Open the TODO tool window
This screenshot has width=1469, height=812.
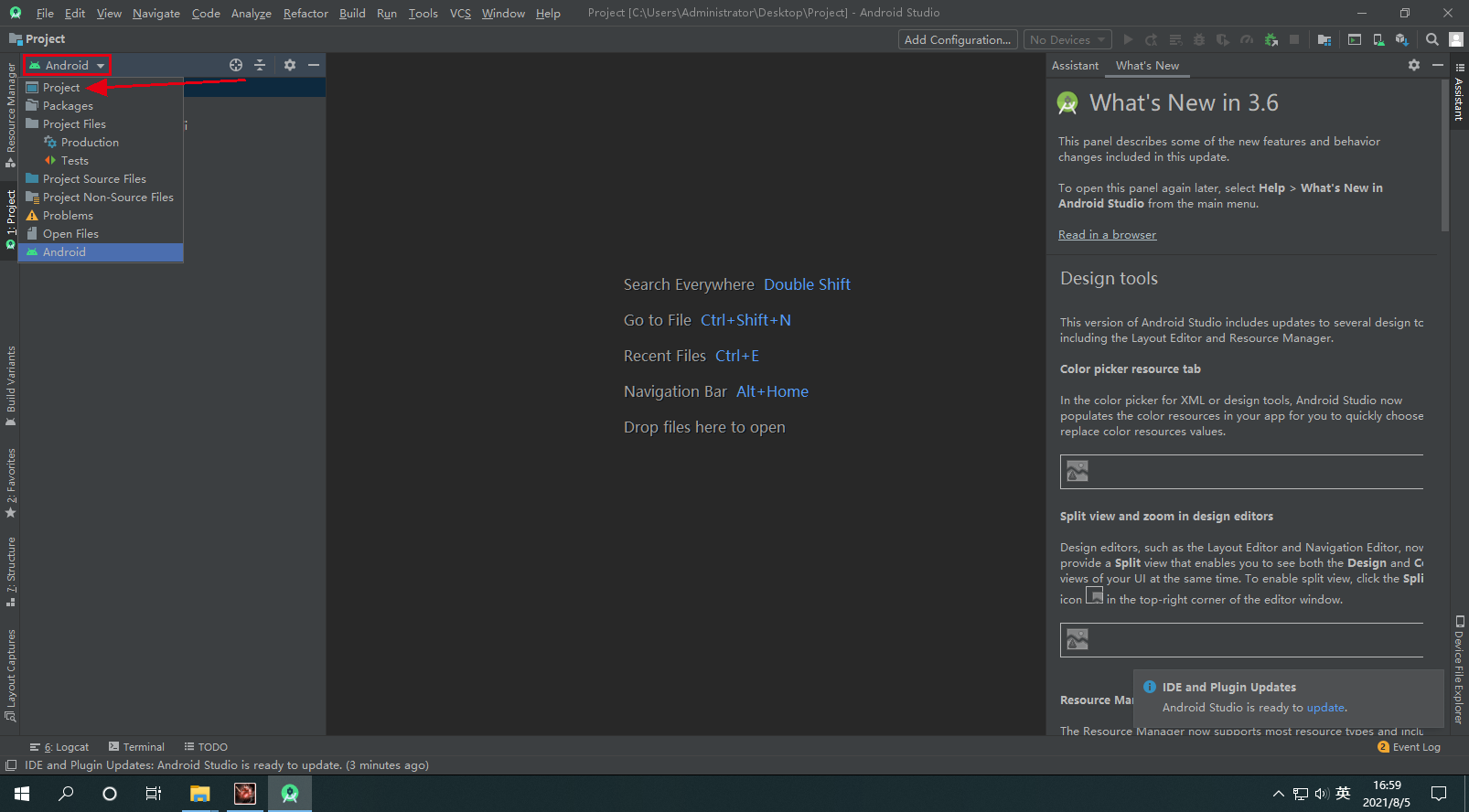click(206, 747)
